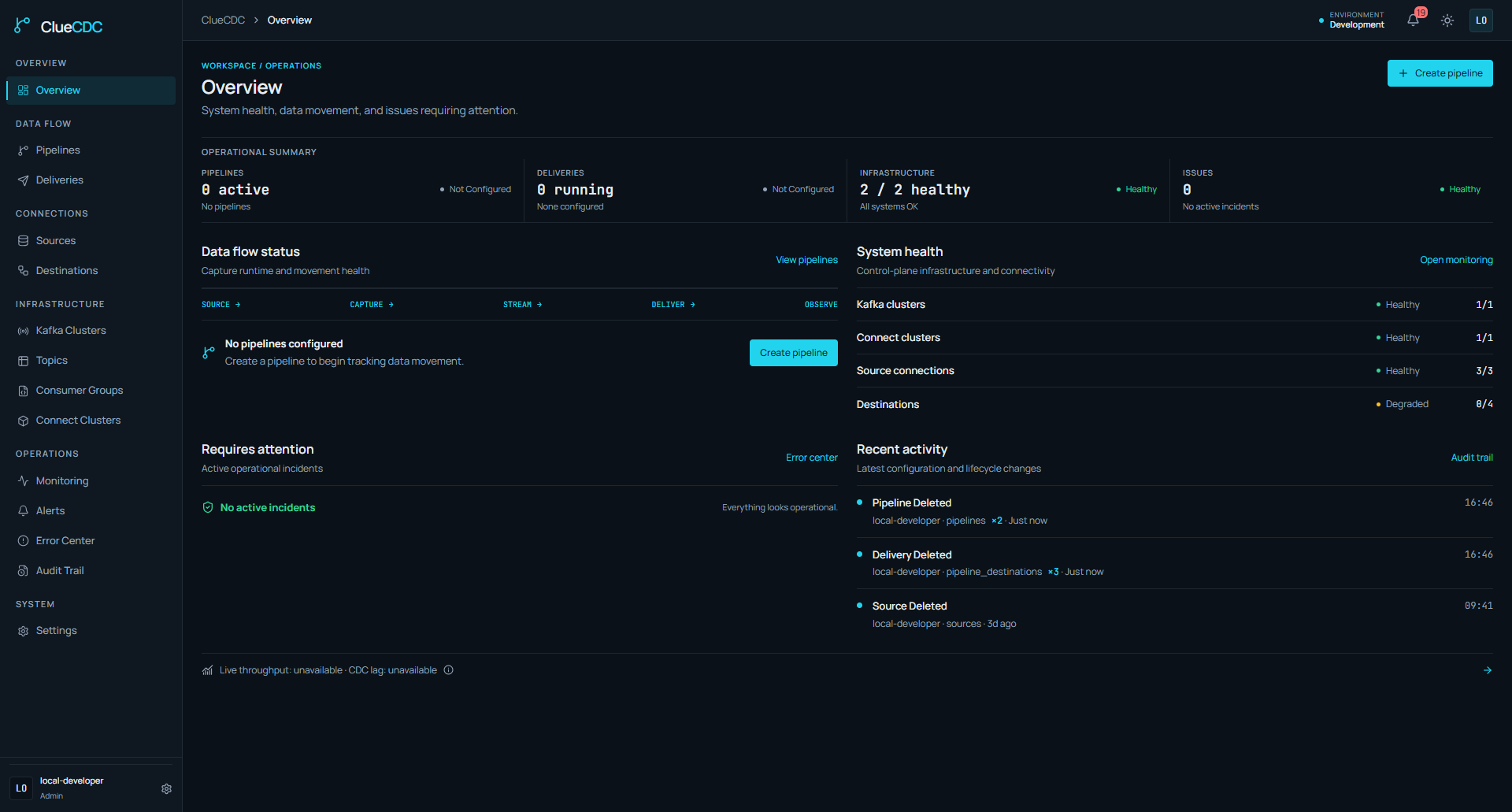Click the Source Deleted activity entry
The image size is (1512, 812).
click(x=1174, y=614)
